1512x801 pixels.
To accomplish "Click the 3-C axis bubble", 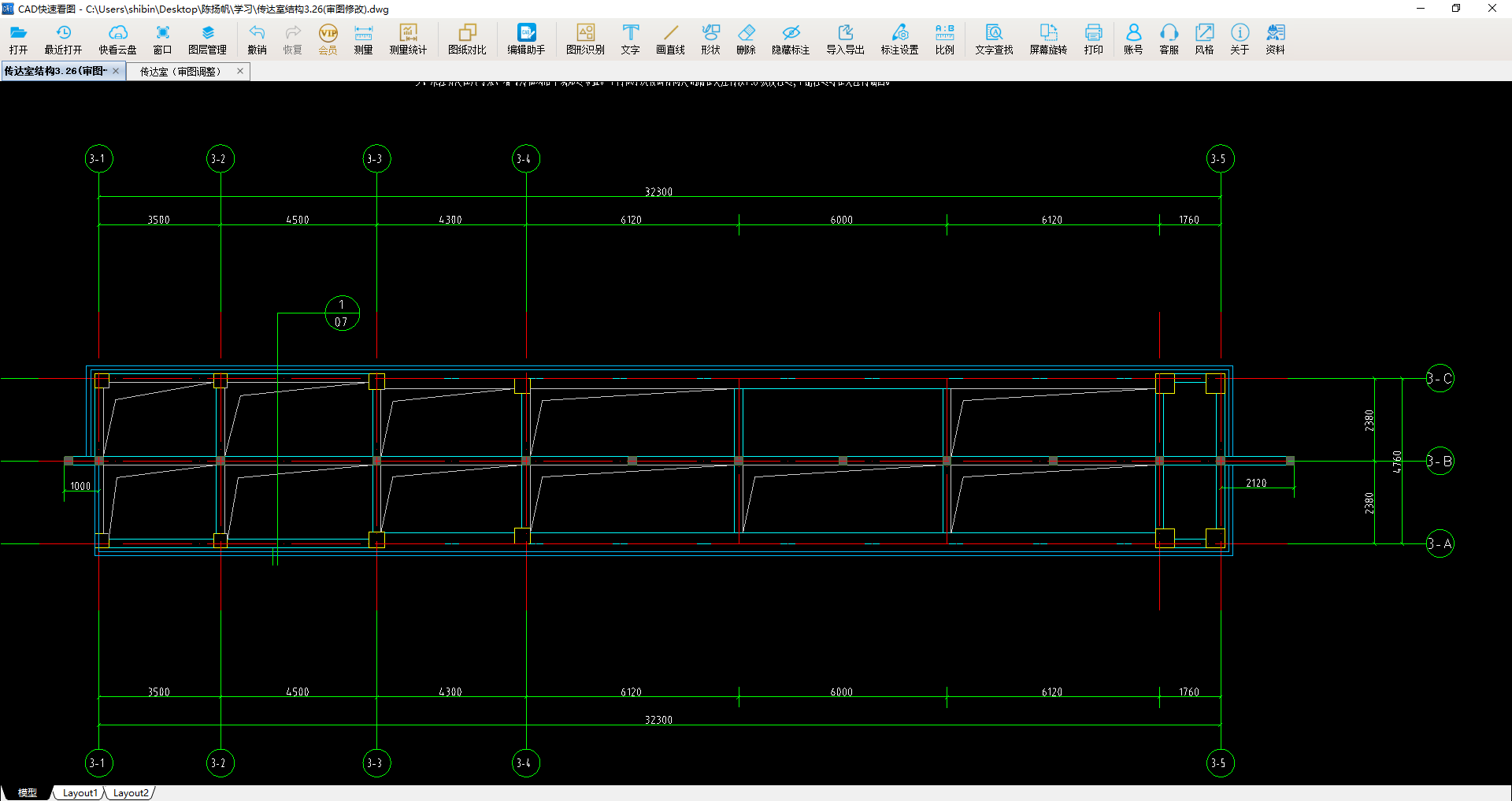I will click(1440, 378).
